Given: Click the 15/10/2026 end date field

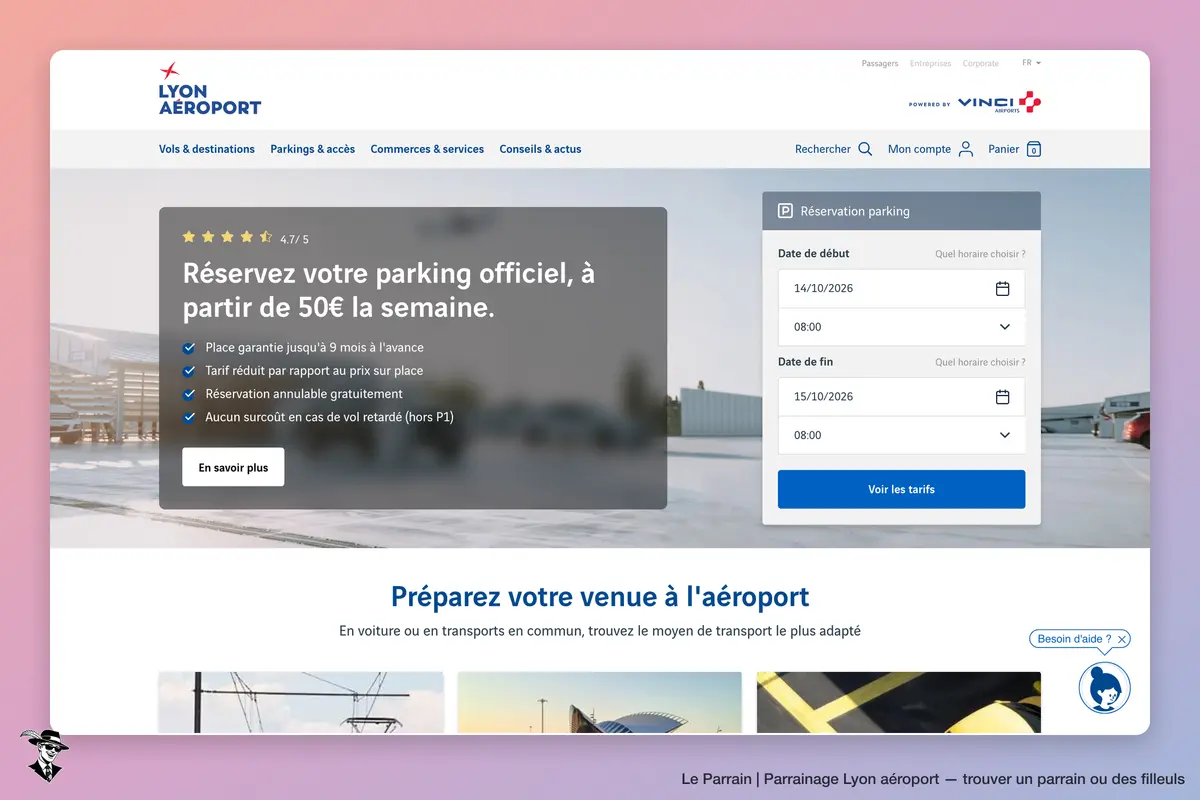Looking at the screenshot, I should tap(901, 396).
